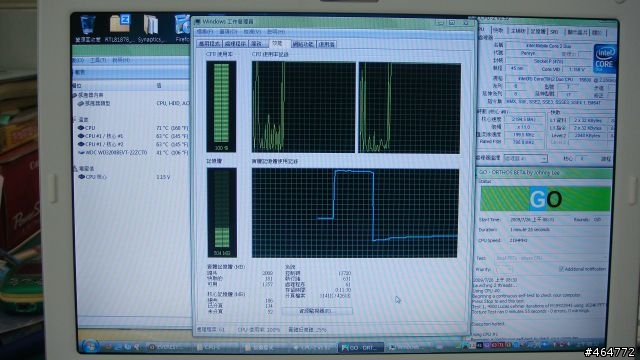Viewport: 640px width, 360px height.
Task: Click the CPU usage gauge meter
Action: [221, 107]
